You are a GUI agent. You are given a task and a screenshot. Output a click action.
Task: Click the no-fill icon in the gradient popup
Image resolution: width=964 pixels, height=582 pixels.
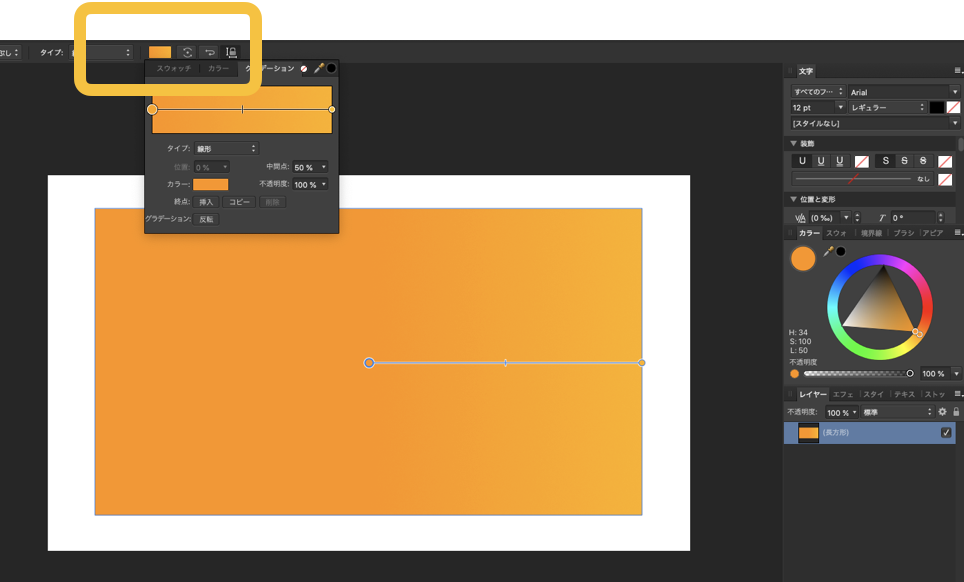[x=304, y=68]
